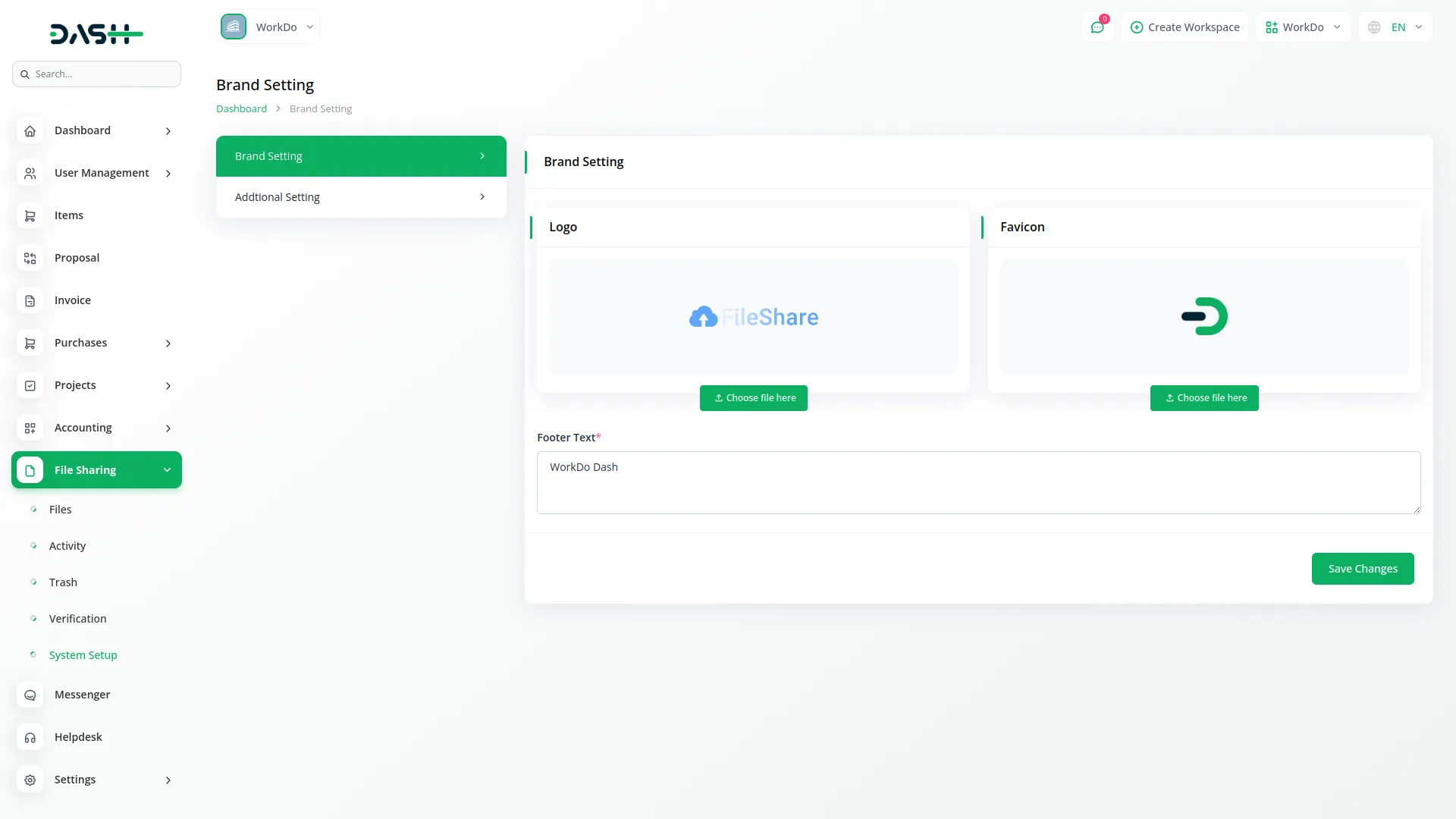The height and width of the screenshot is (819, 1456).
Task: Click the Save Changes button
Action: coord(1362,569)
